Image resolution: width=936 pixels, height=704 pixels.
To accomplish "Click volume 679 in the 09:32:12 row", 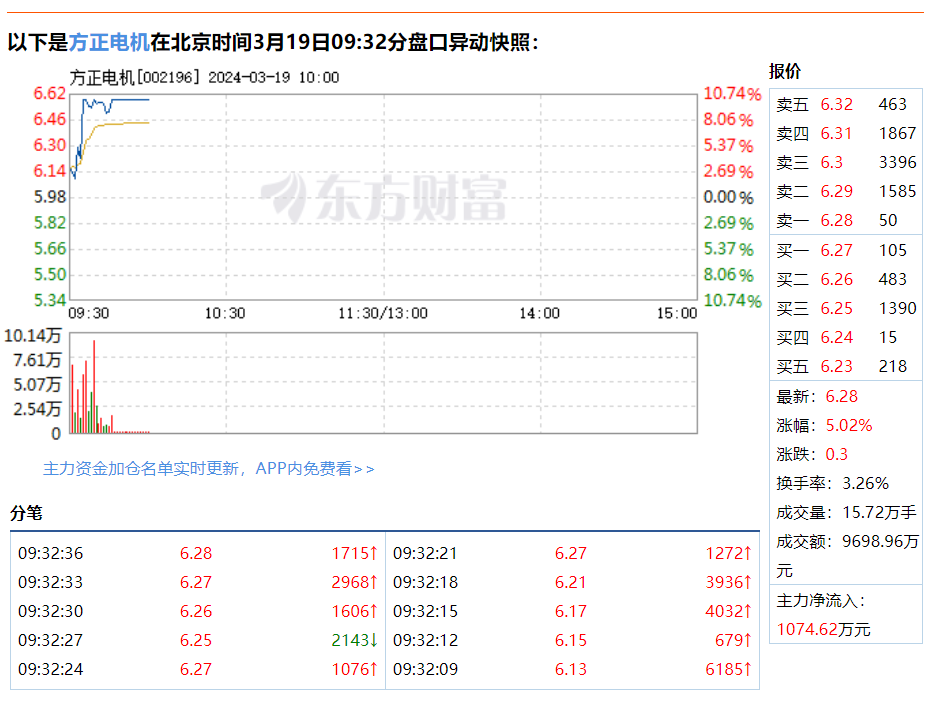I will (x=734, y=640).
